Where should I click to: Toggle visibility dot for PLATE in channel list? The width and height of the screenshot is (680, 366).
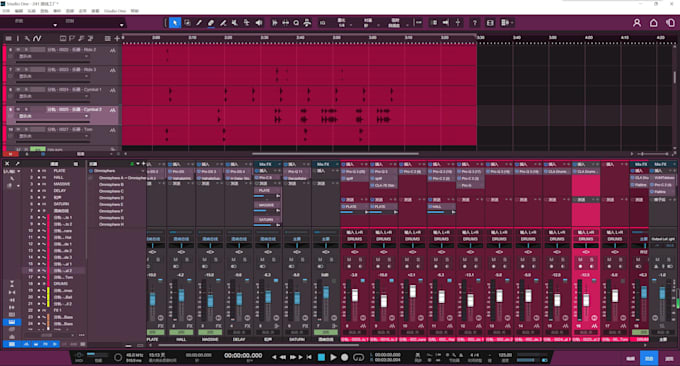[39, 171]
